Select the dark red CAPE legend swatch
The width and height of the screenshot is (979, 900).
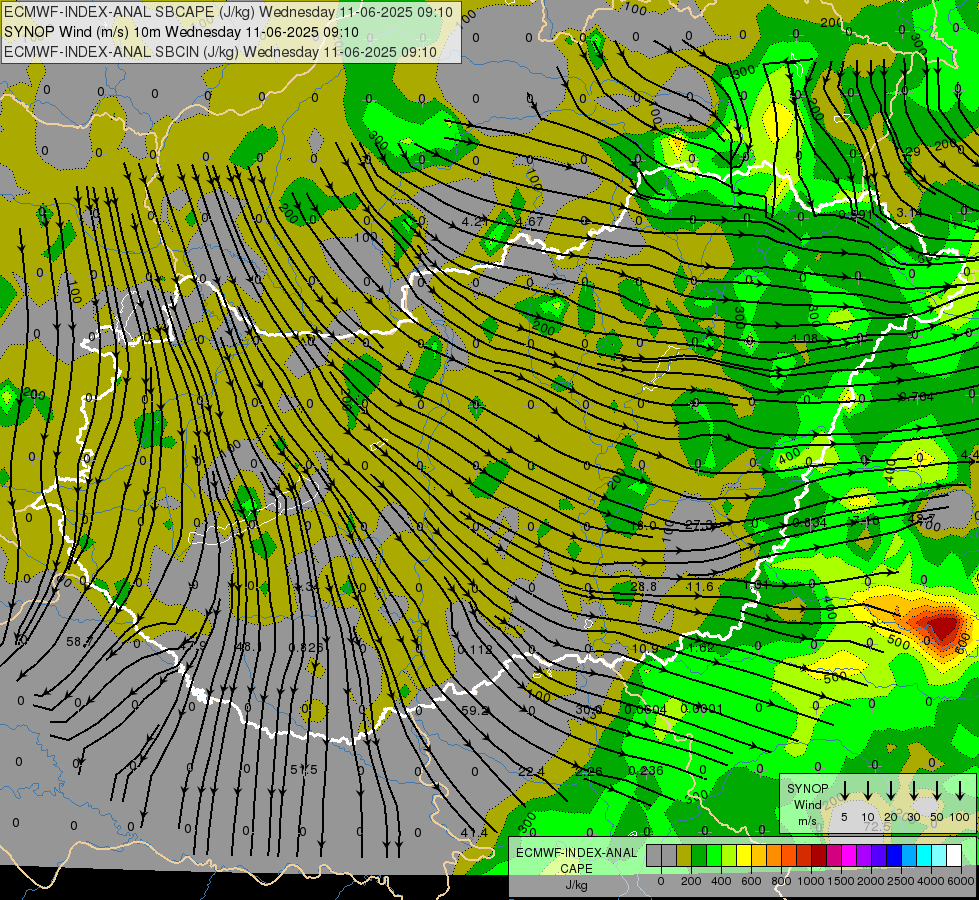[x=819, y=855]
